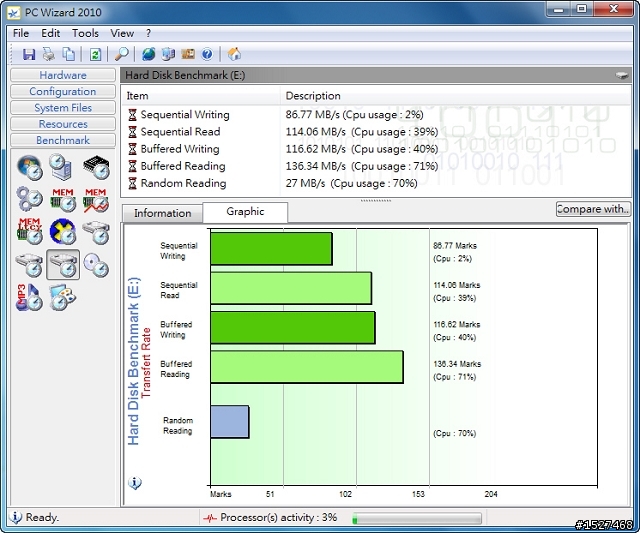Run the black chip cache benchmark icon
The height and width of the screenshot is (533, 640).
96,167
